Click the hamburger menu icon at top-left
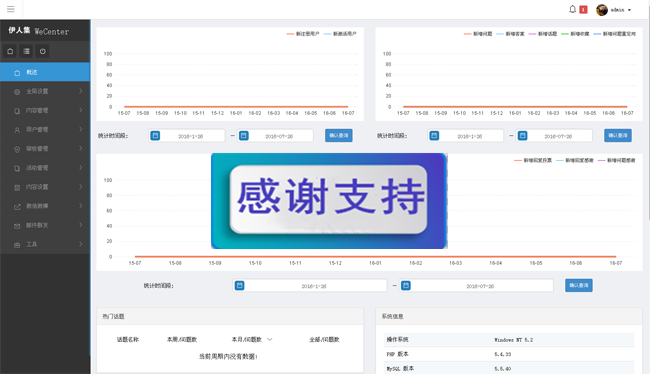 coord(11,9)
